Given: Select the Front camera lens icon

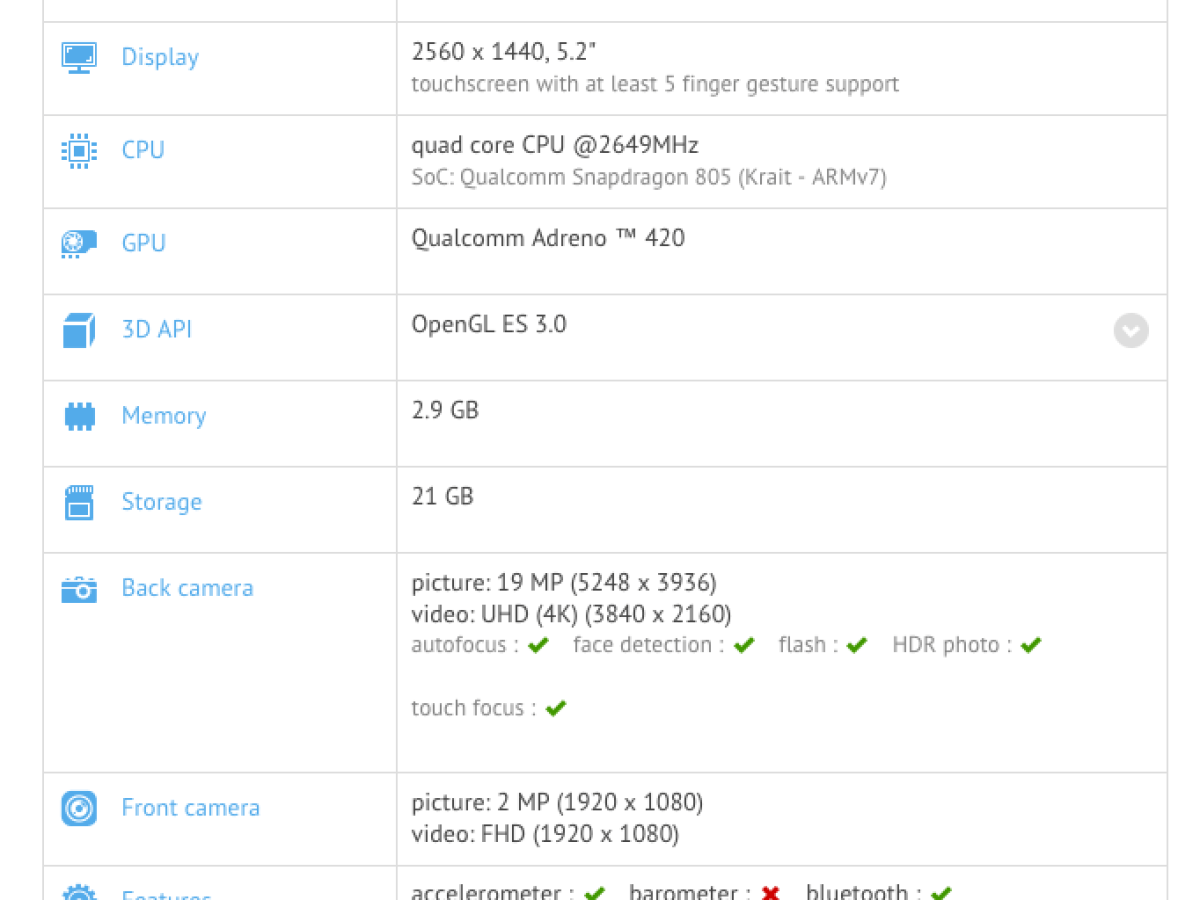Looking at the screenshot, I should click(x=79, y=808).
